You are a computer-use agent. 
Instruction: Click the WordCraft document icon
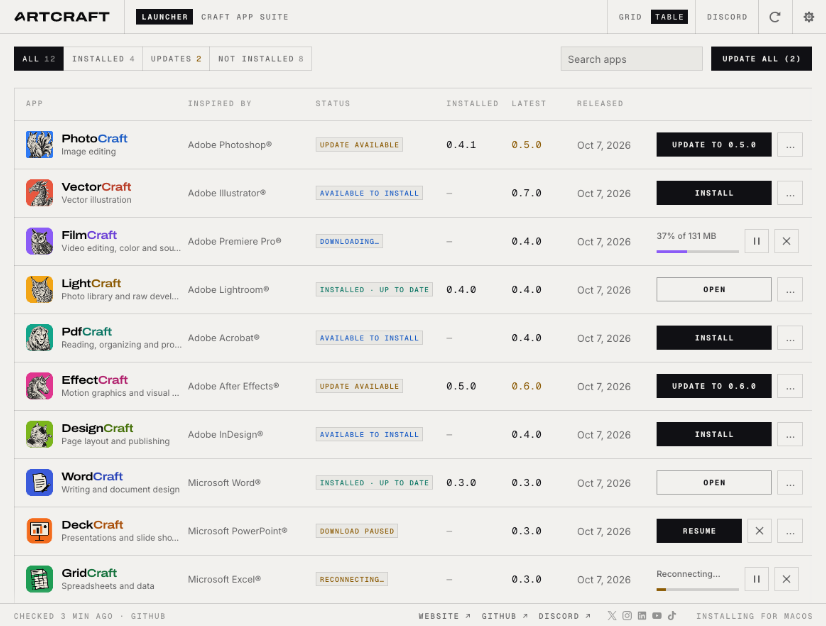[40, 483]
